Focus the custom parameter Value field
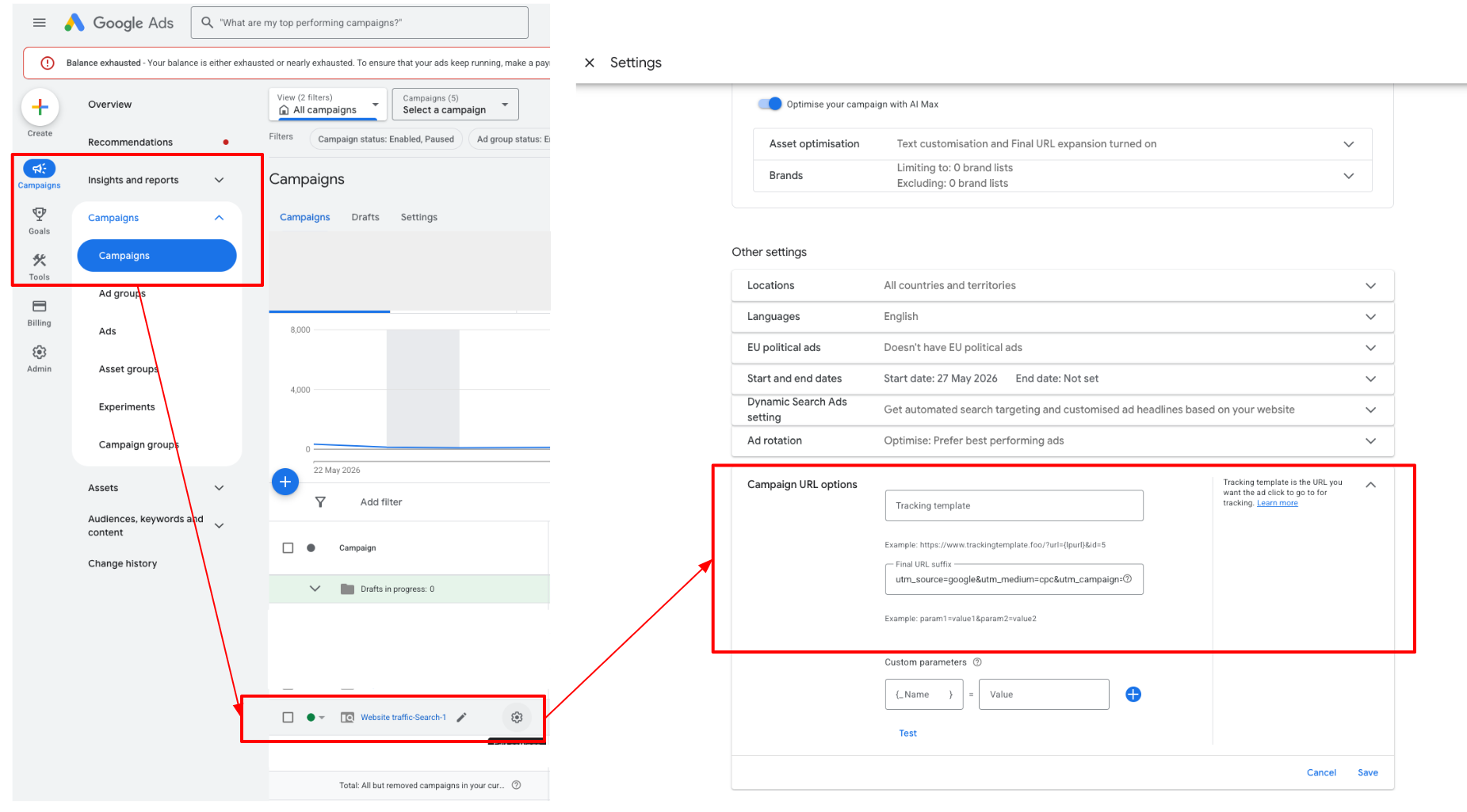This screenshot has width=1467, height=812. (x=1044, y=694)
